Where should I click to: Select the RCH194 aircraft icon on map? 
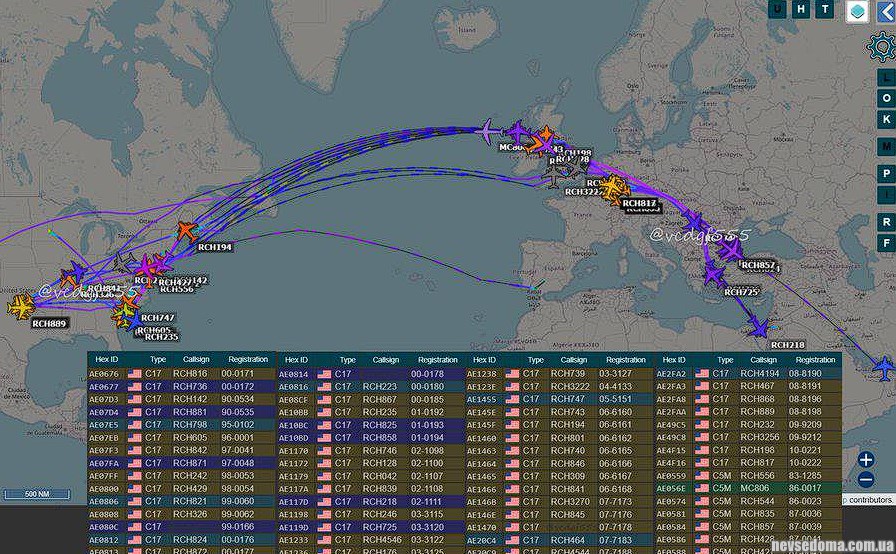click(x=187, y=231)
